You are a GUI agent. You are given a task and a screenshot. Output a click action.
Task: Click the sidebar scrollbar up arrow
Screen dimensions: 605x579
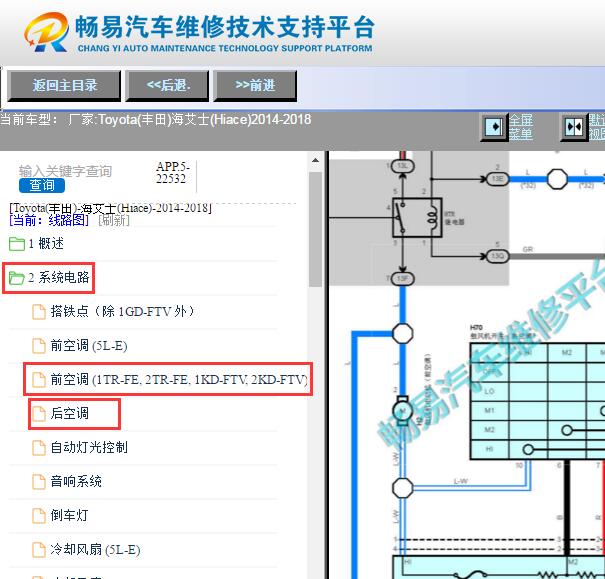315,160
